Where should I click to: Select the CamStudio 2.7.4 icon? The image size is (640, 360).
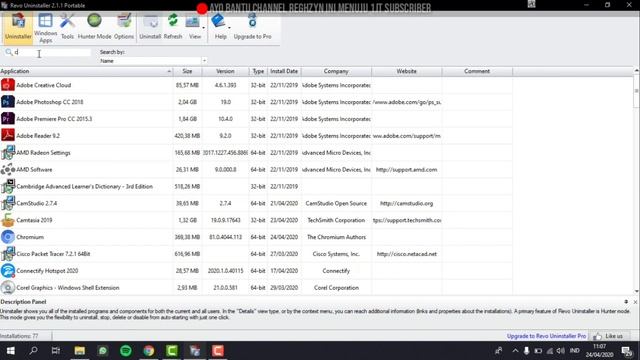coord(8,203)
